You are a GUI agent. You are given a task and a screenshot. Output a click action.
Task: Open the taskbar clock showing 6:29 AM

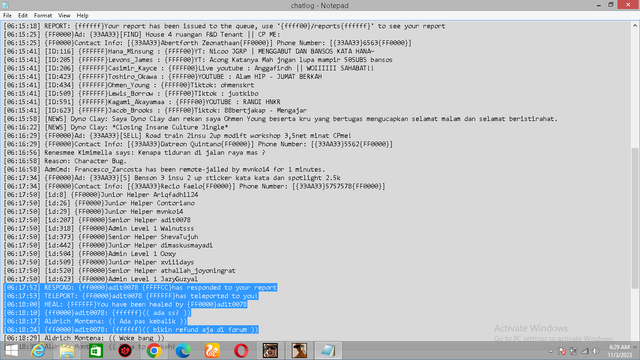tap(620, 351)
